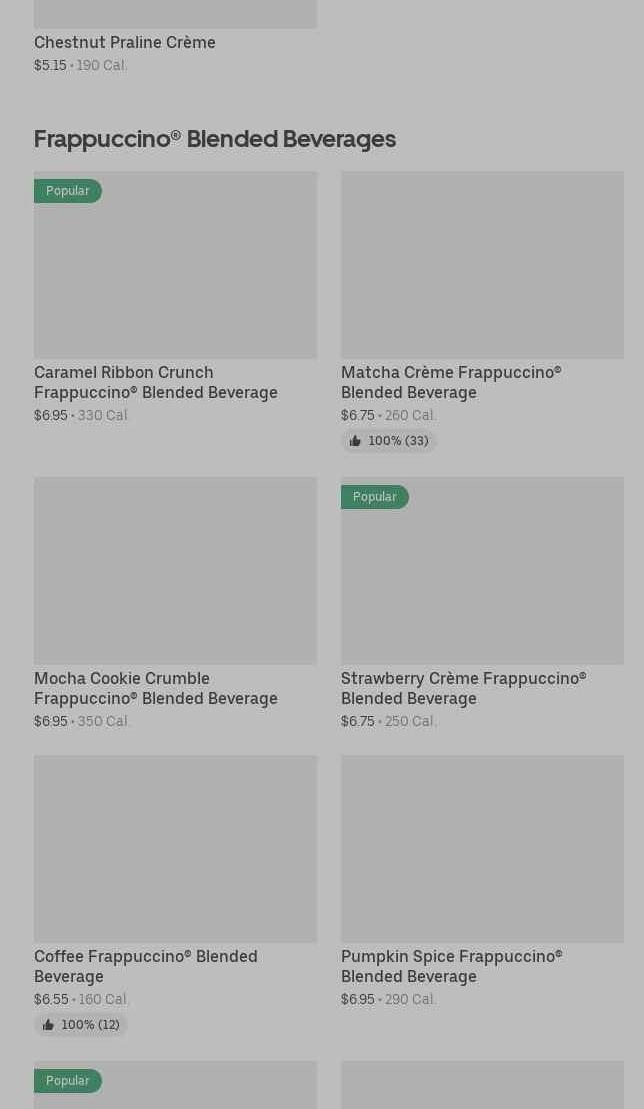Image resolution: width=644 pixels, height=1109 pixels.
Task: Select Mocha Cookie Crumble Frappuccino title
Action: [155, 688]
